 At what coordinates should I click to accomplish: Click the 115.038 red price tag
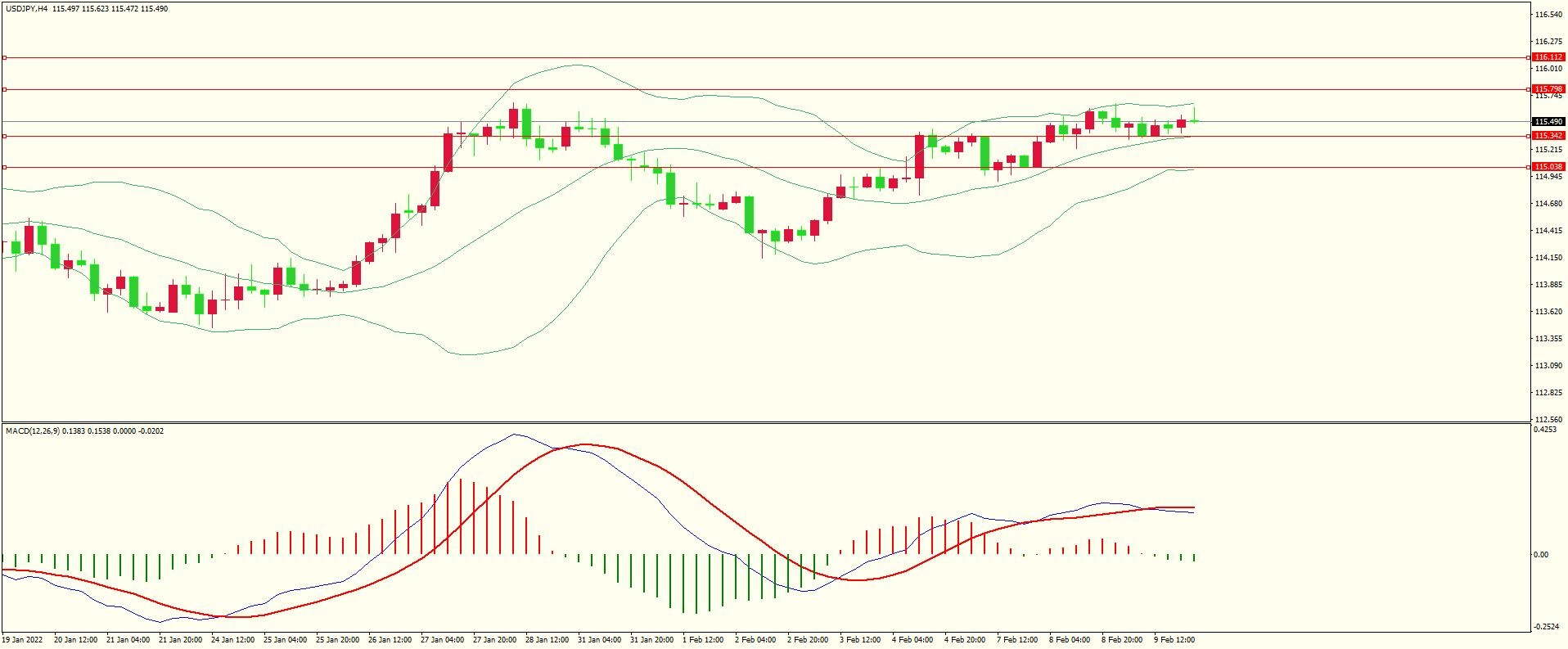1548,167
